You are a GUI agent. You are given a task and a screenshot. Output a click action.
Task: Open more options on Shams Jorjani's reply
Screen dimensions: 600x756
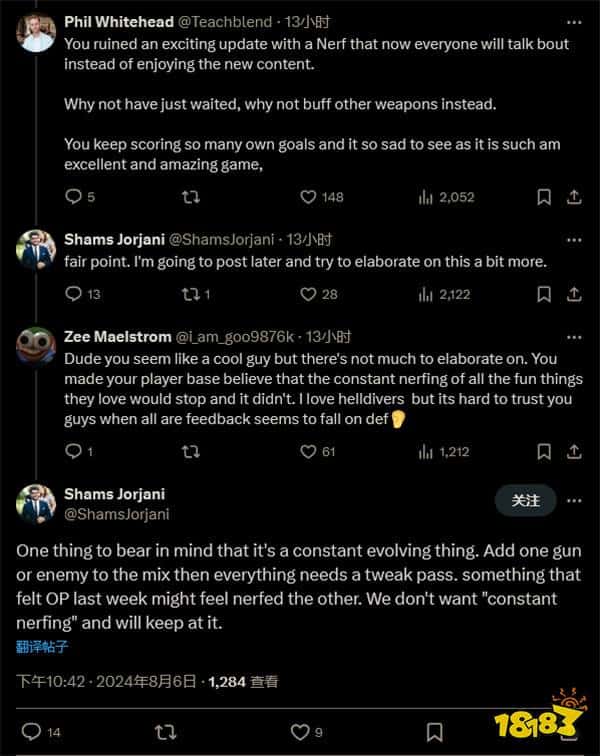[573, 240]
